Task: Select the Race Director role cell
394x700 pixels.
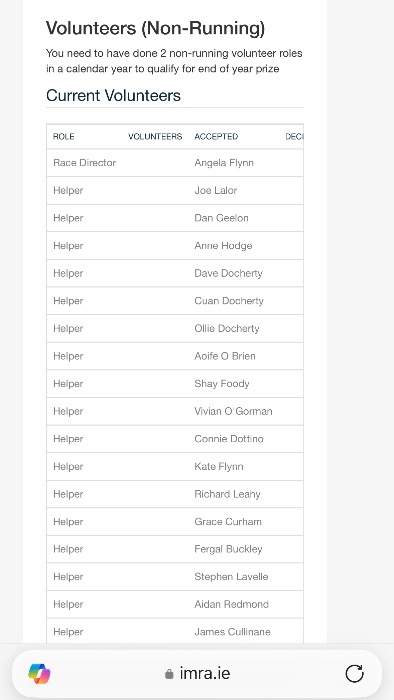Action: click(x=84, y=163)
